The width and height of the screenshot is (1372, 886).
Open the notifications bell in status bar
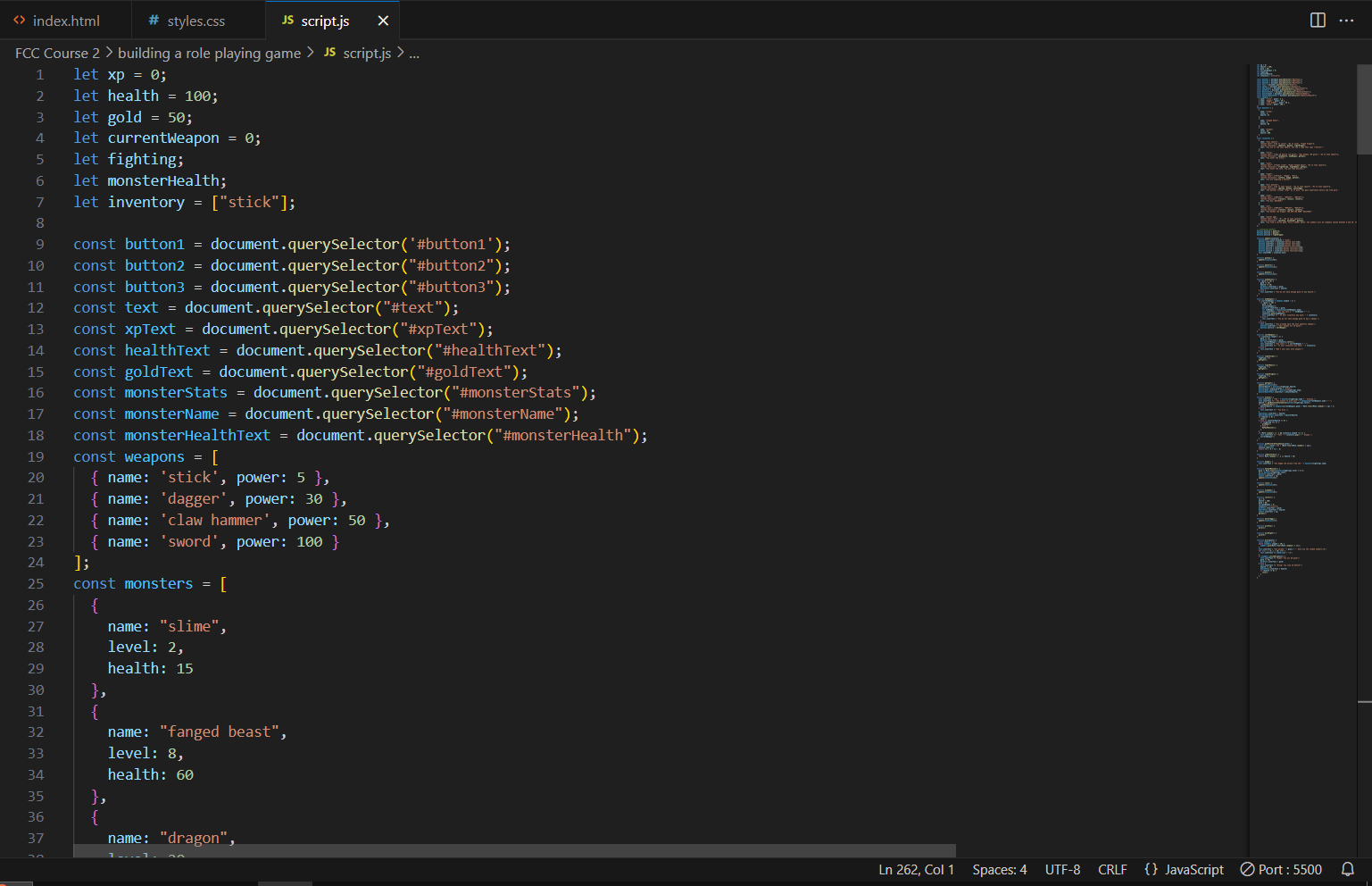(x=1348, y=869)
